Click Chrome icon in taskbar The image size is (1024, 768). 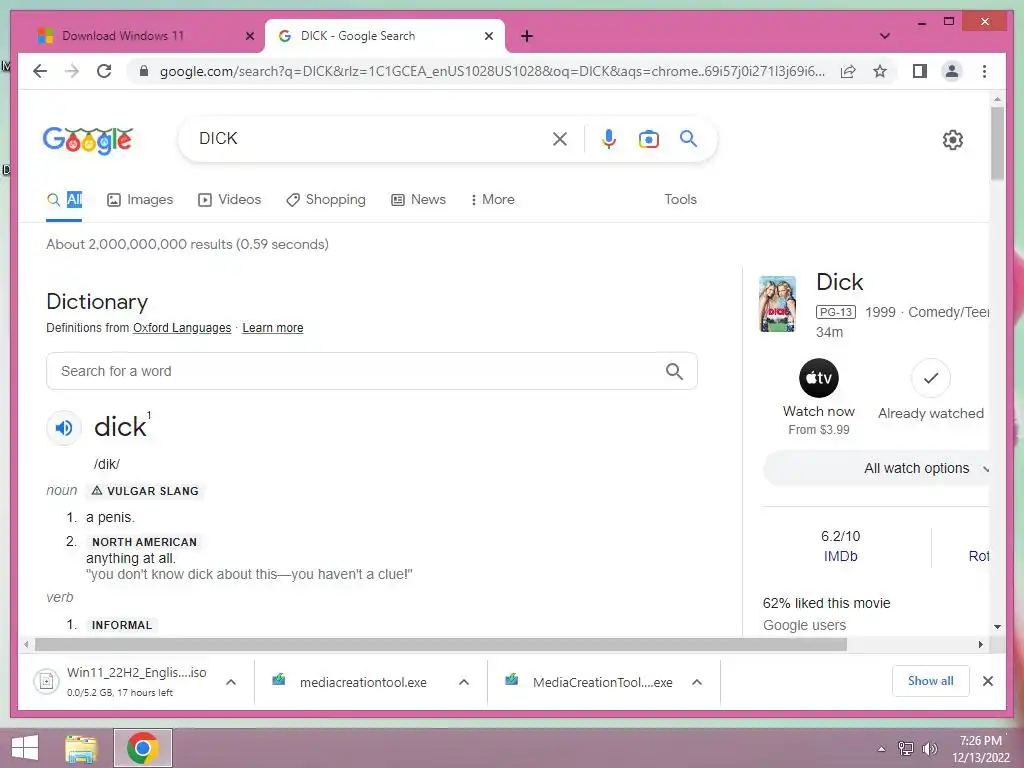click(142, 748)
